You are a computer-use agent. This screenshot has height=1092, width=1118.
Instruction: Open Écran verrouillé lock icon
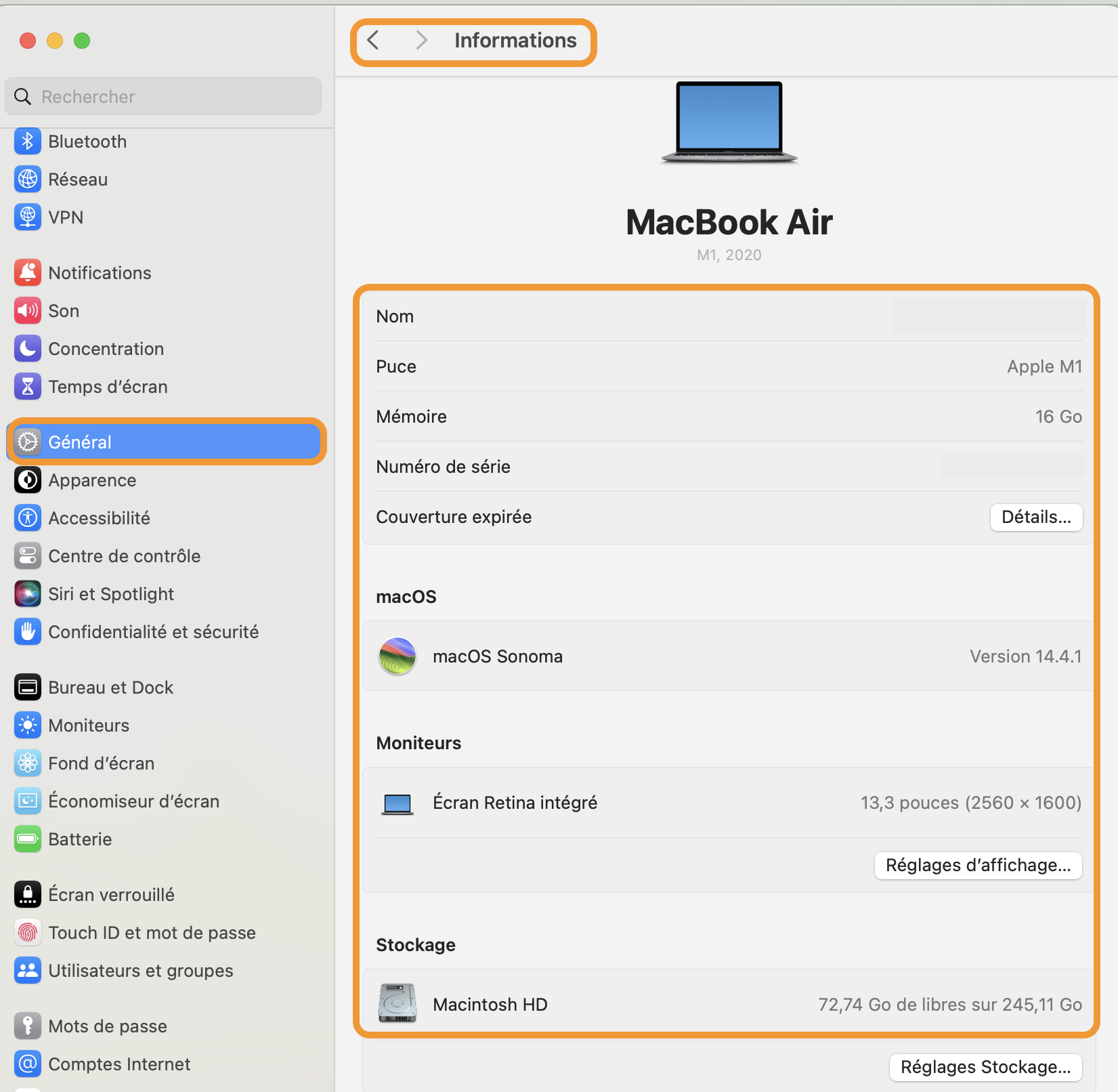(x=28, y=894)
